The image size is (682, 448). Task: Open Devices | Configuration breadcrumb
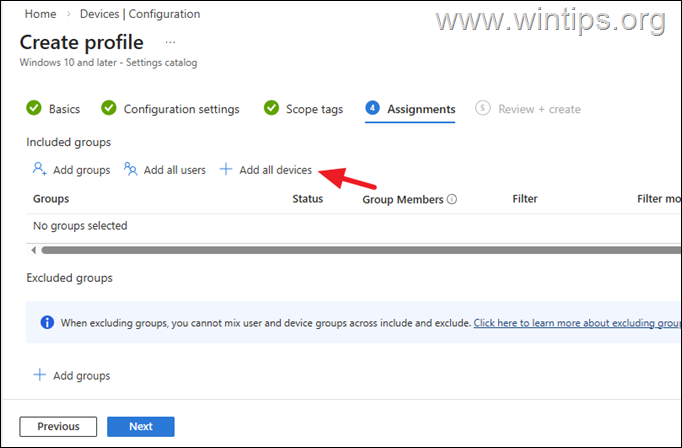[140, 14]
